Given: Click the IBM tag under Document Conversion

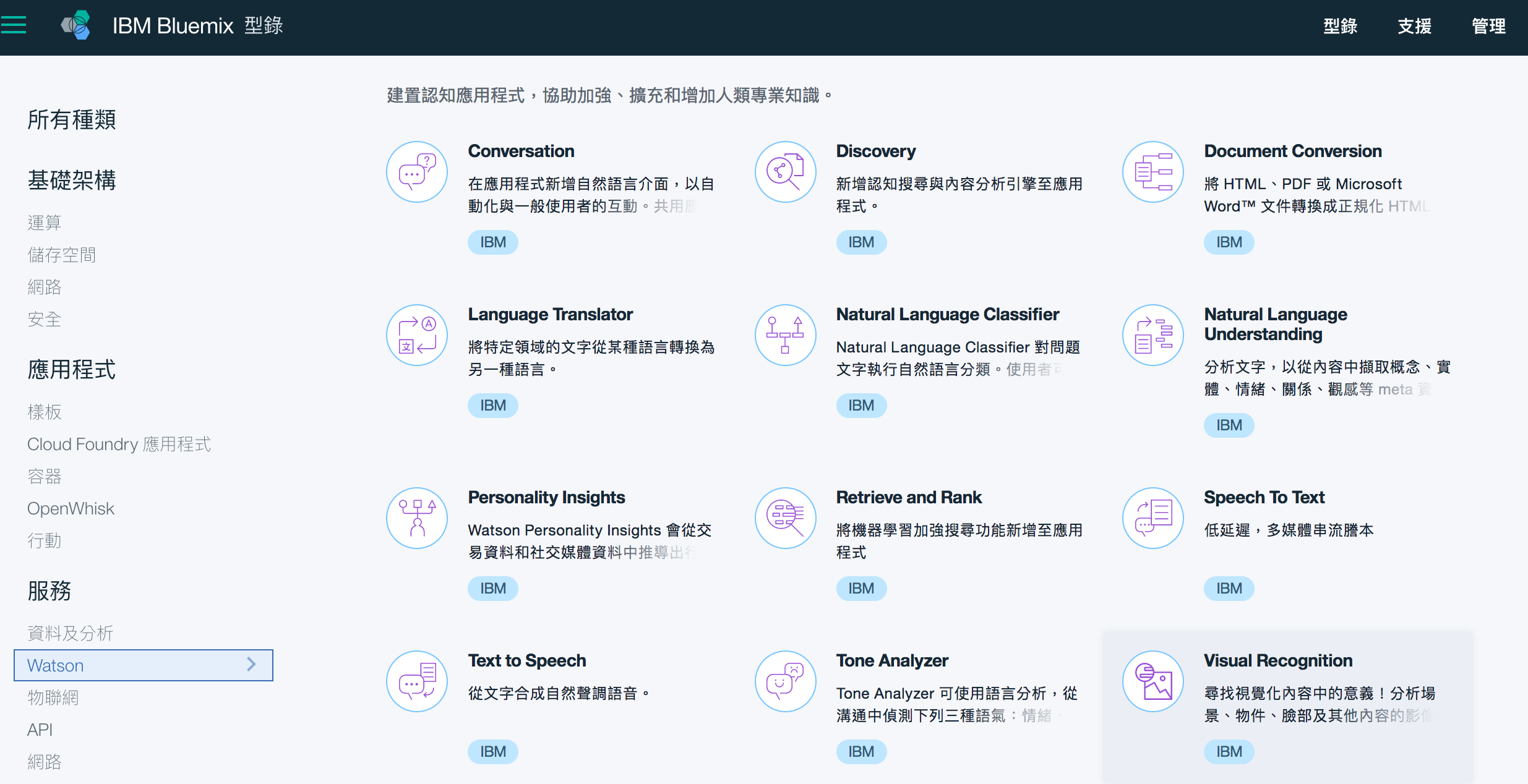Looking at the screenshot, I should point(1229,242).
